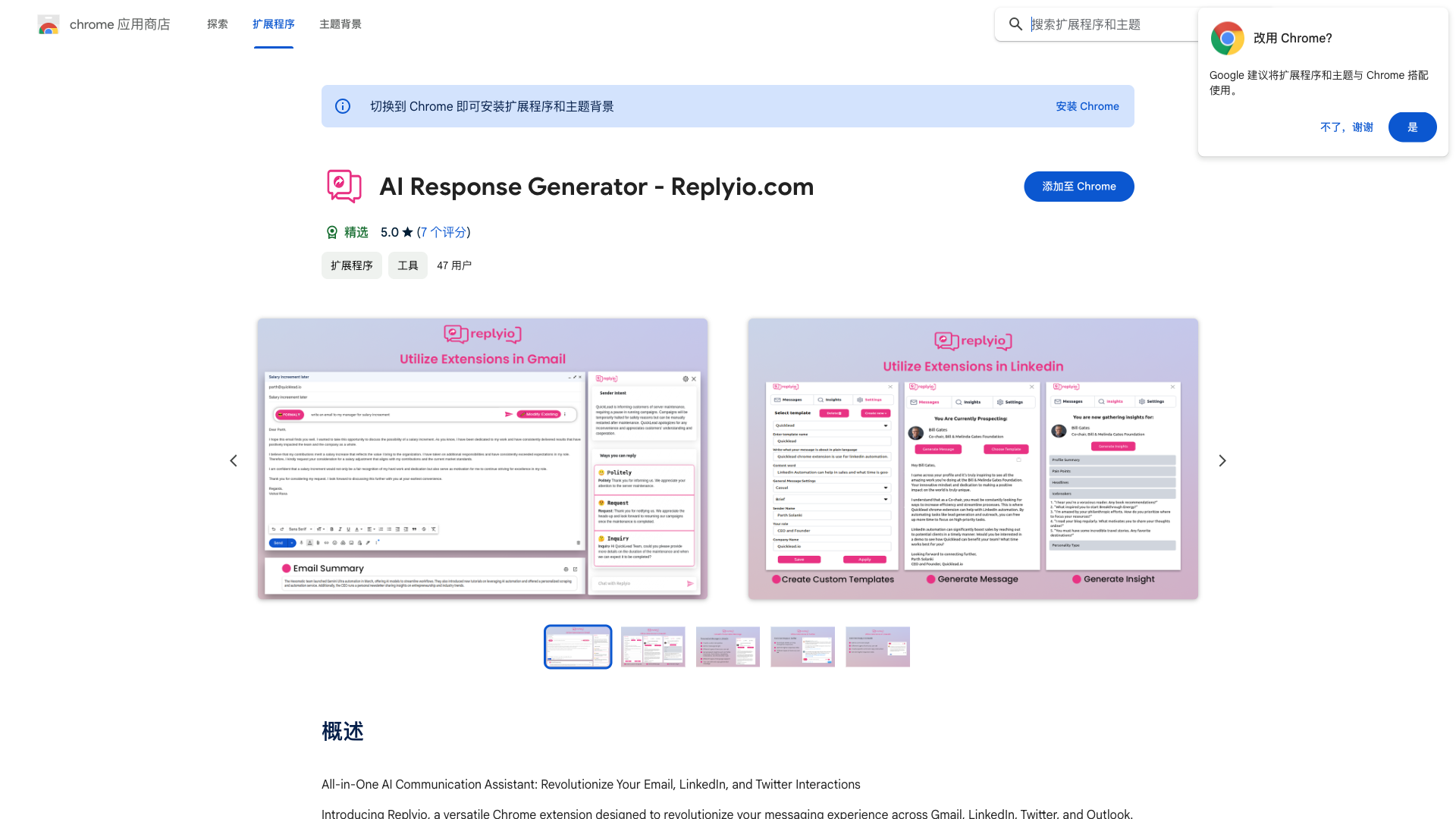The height and width of the screenshot is (819, 1456).
Task: Click the All-in-One AI Communication Assistant line
Action: click(591, 784)
